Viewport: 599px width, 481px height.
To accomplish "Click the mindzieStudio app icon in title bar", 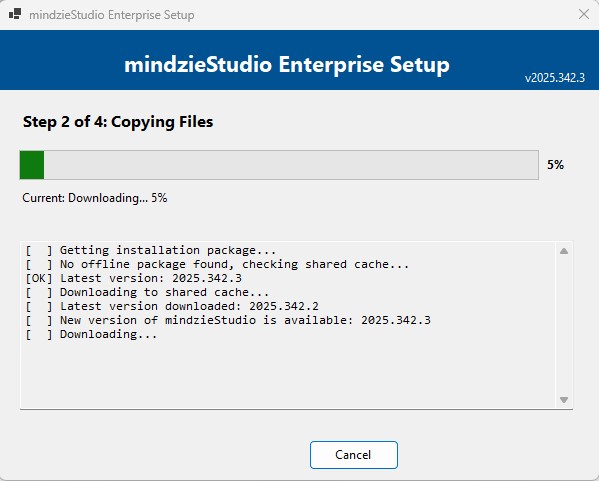I will 15,15.
